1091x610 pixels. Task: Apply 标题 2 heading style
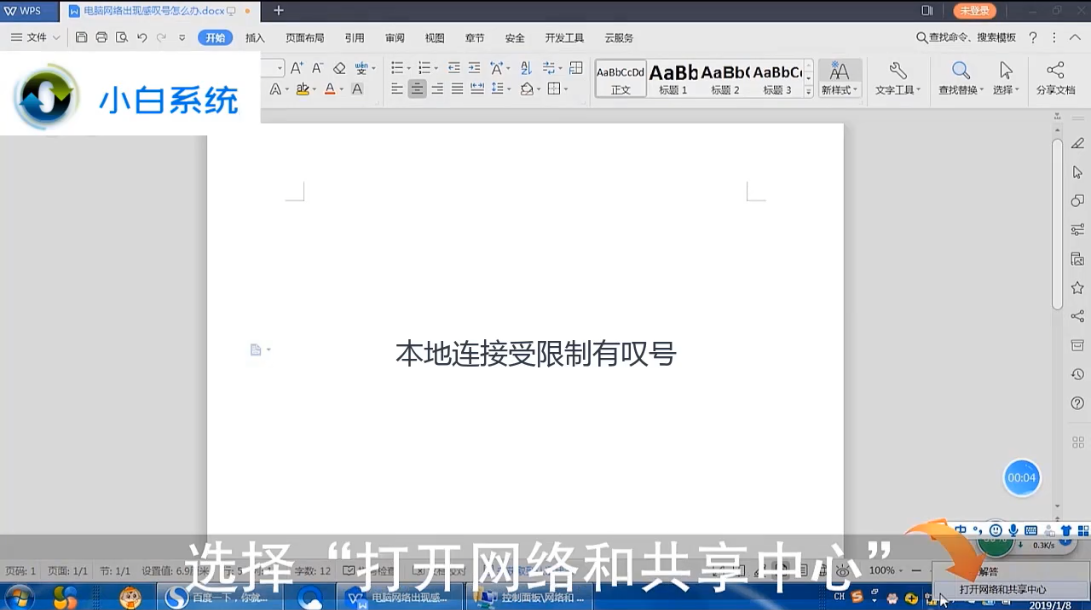[725, 79]
